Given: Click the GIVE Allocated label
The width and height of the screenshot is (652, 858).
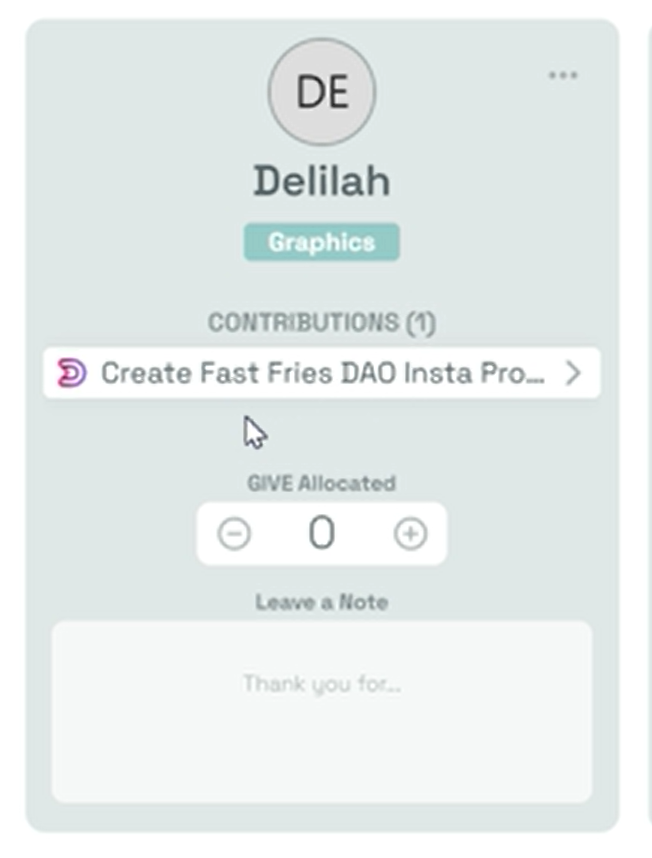Looking at the screenshot, I should 322,483.
